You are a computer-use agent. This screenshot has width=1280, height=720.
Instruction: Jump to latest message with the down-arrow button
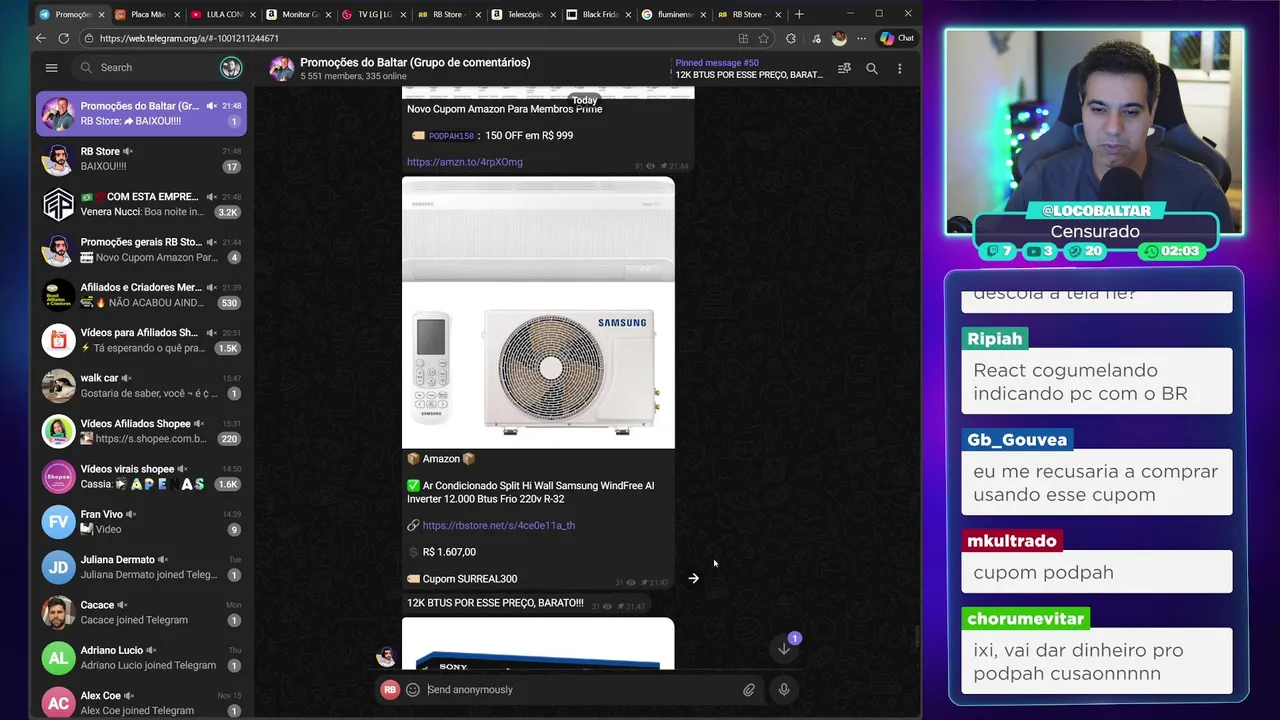pos(784,648)
